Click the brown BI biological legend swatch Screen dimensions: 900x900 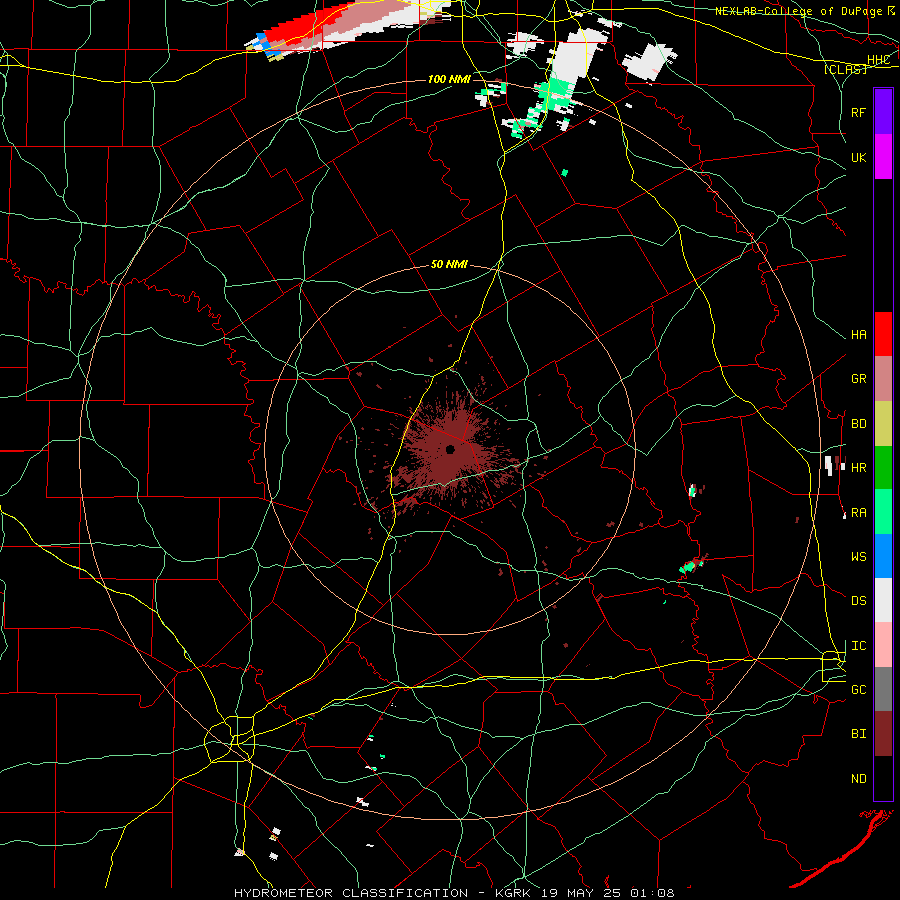(883, 734)
